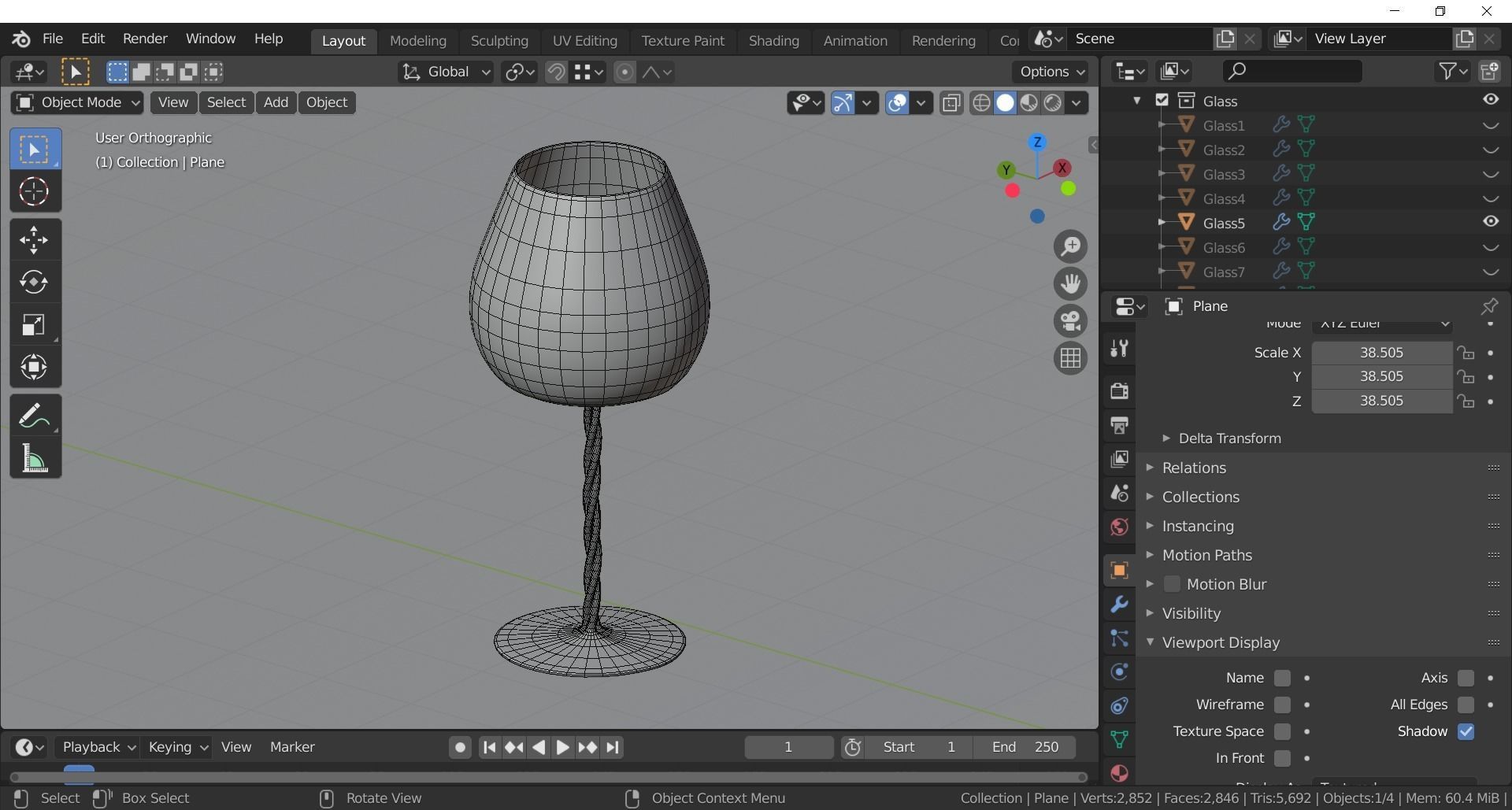Open the Object Data mesh properties tab

coord(1119,739)
